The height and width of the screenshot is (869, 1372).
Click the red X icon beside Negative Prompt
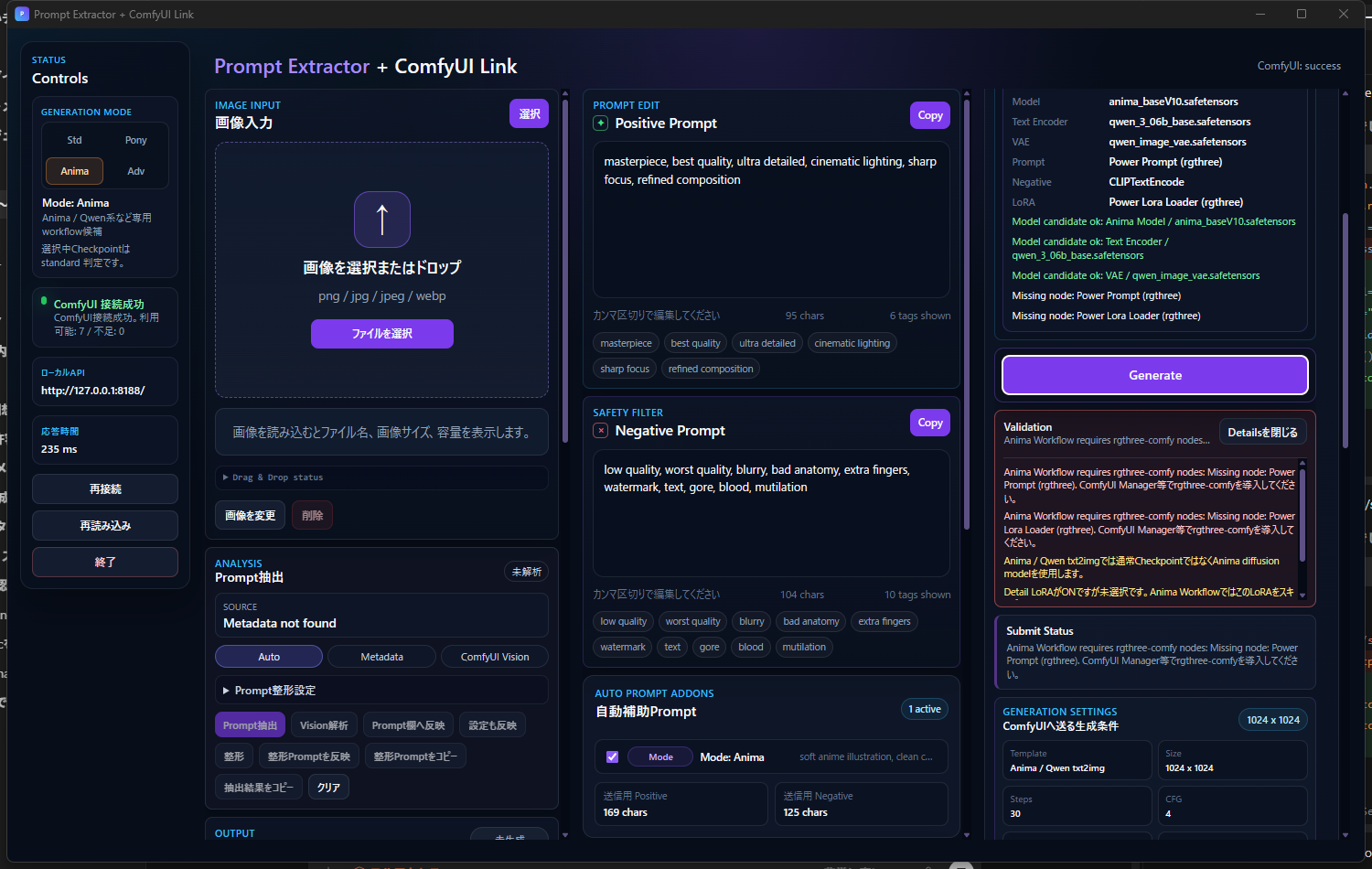click(600, 431)
